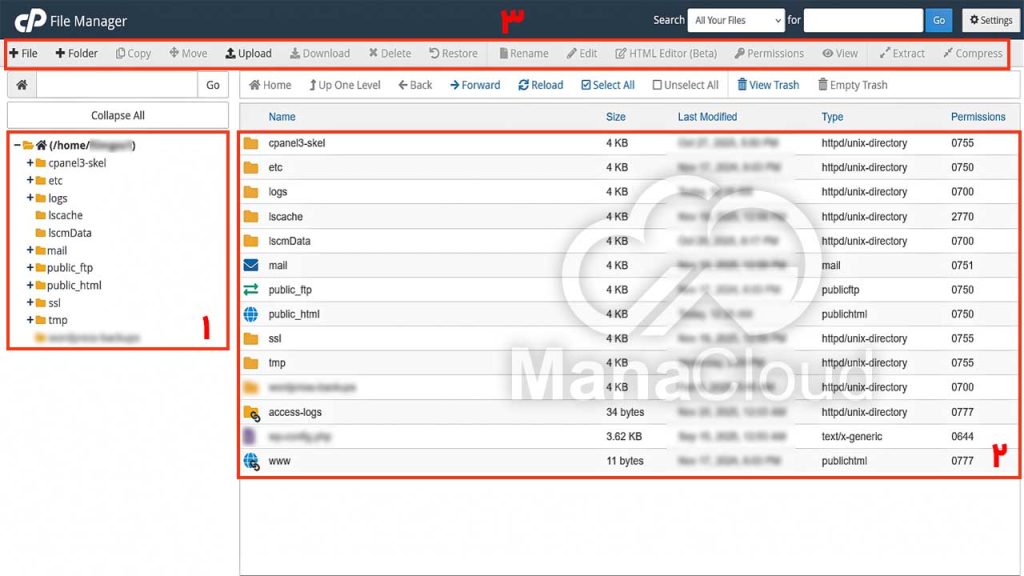Image resolution: width=1024 pixels, height=576 pixels.
Task: Collapse the /home root tree node
Action: [x=17, y=145]
